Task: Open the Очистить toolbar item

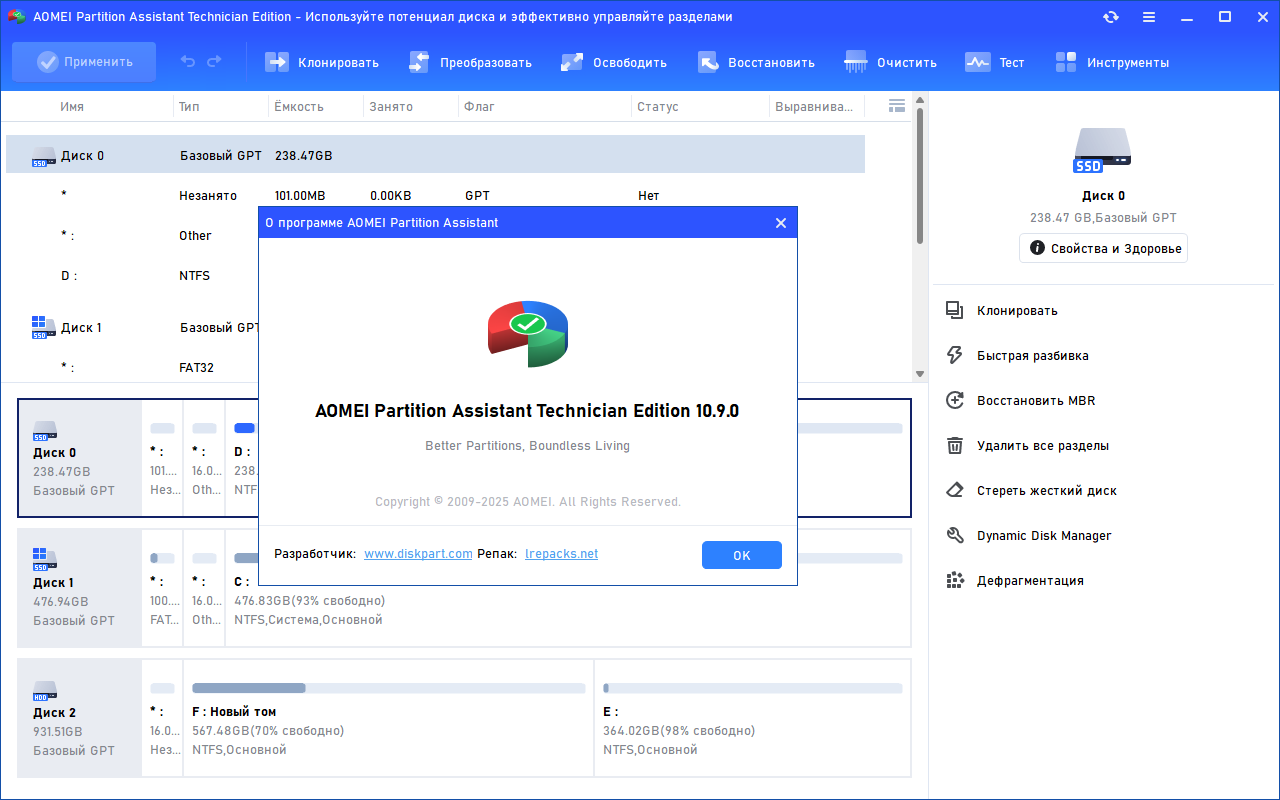Action: click(891, 62)
